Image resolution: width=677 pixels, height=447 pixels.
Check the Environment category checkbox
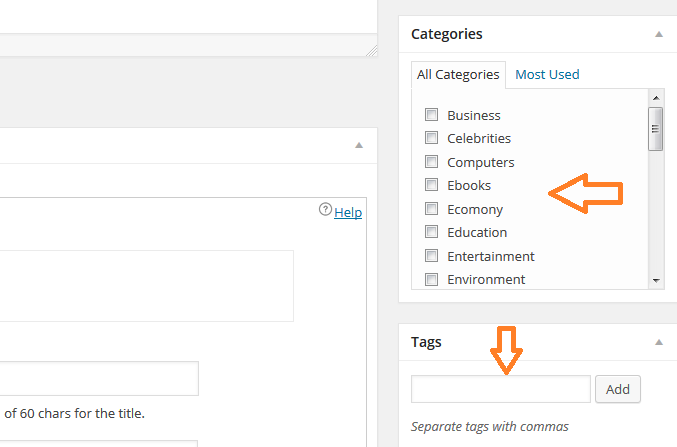432,279
